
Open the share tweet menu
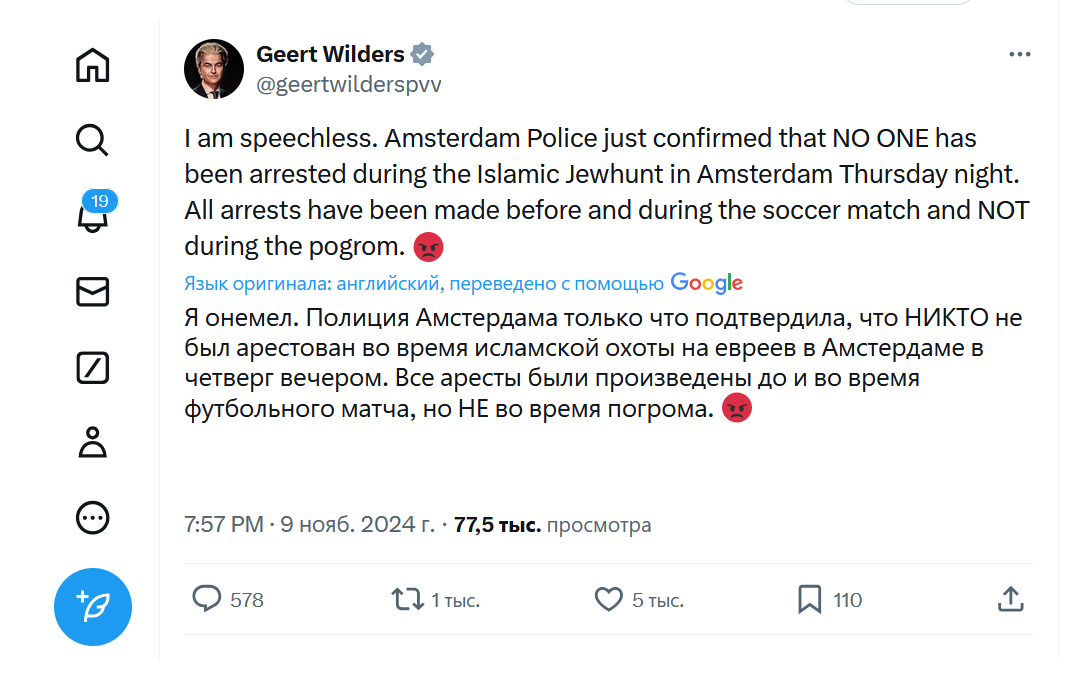tap(1010, 599)
